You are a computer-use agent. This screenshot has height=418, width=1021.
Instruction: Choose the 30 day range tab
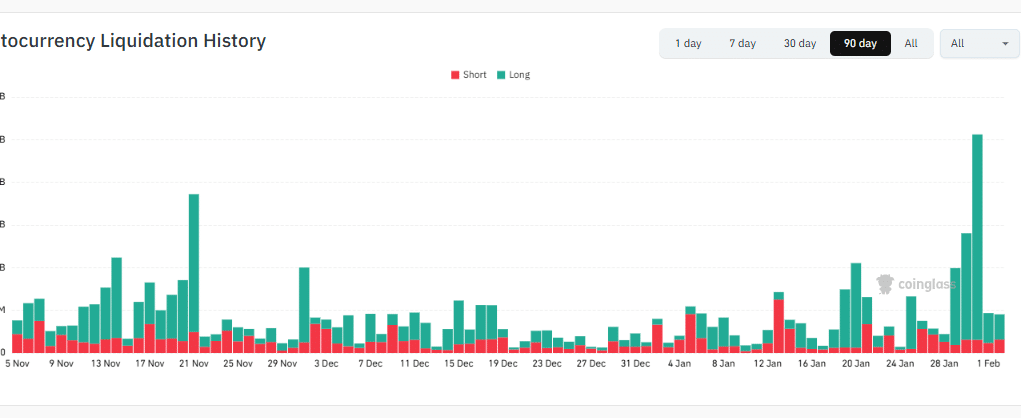800,44
